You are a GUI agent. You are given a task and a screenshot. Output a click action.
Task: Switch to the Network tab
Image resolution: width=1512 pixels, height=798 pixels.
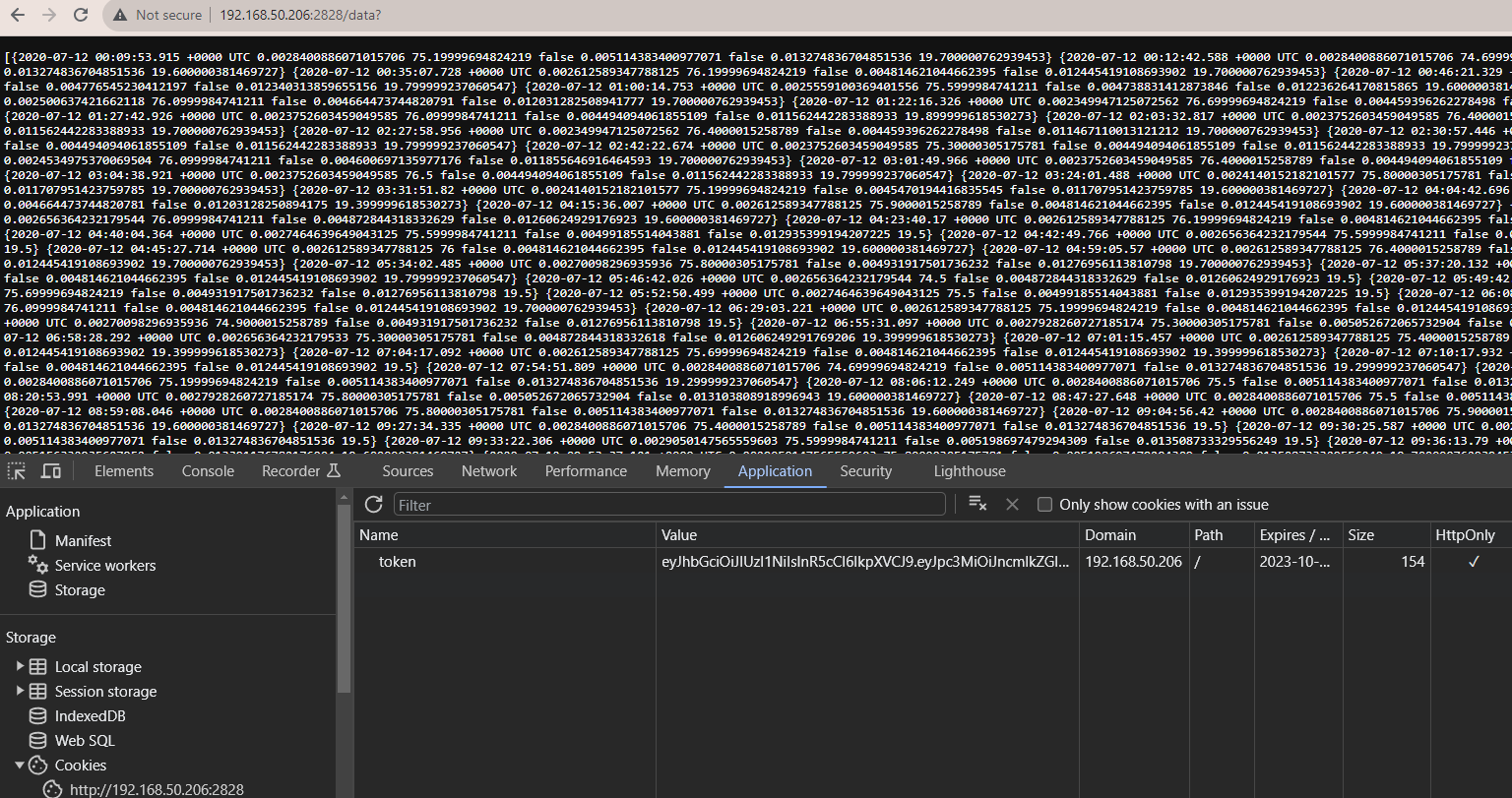point(489,471)
